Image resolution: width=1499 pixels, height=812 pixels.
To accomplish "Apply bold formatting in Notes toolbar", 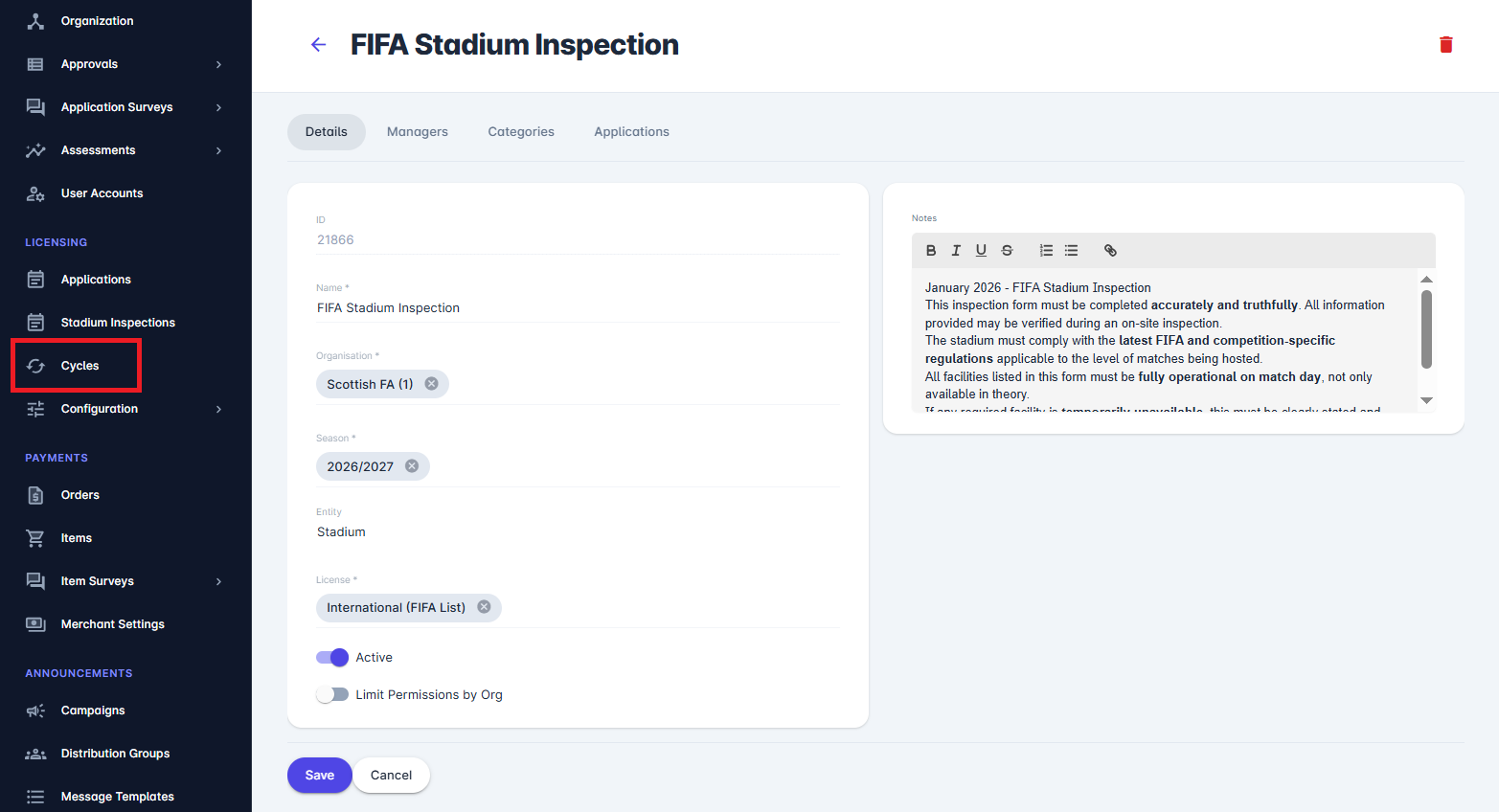I will pos(930,251).
